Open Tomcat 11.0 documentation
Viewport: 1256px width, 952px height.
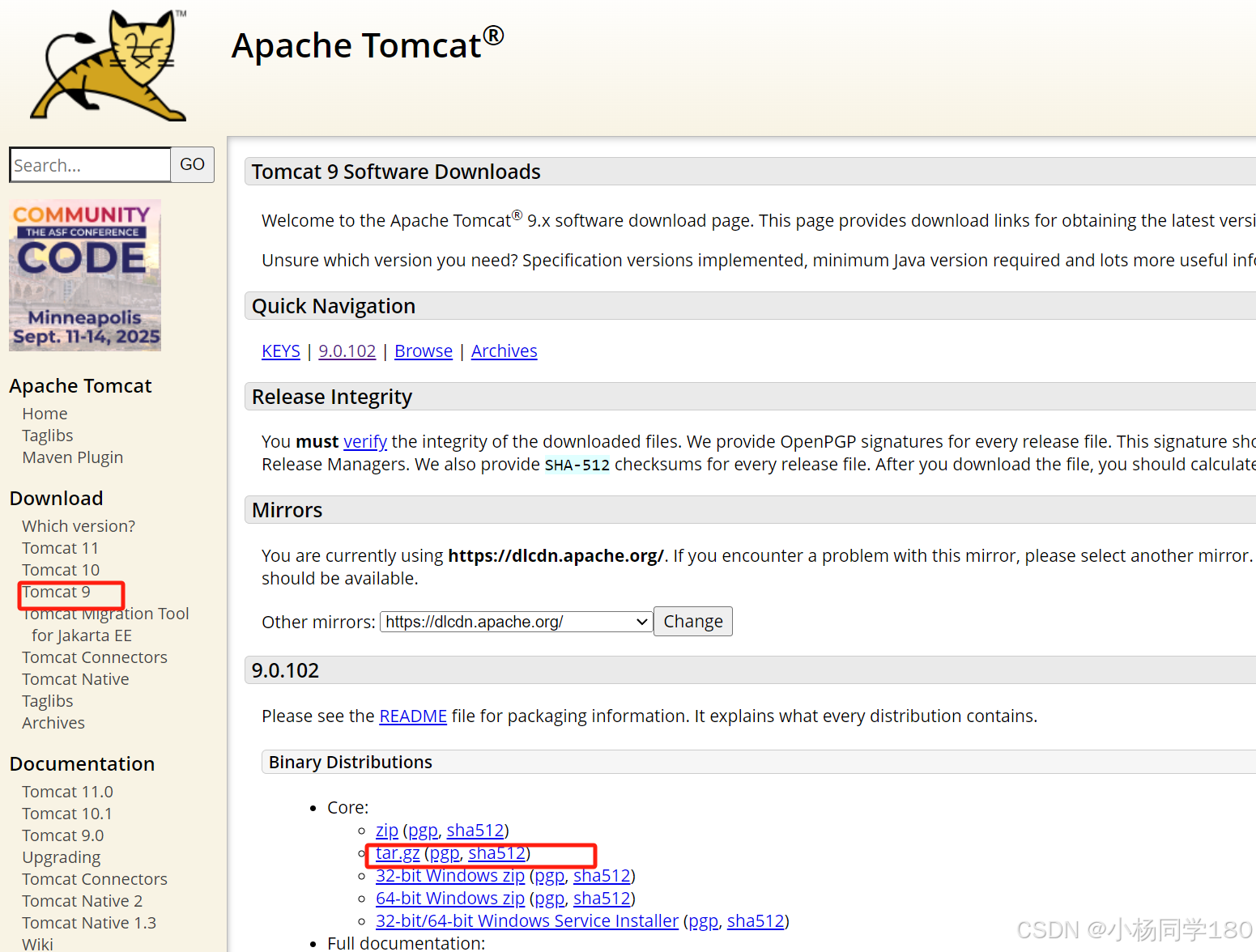[67, 792]
